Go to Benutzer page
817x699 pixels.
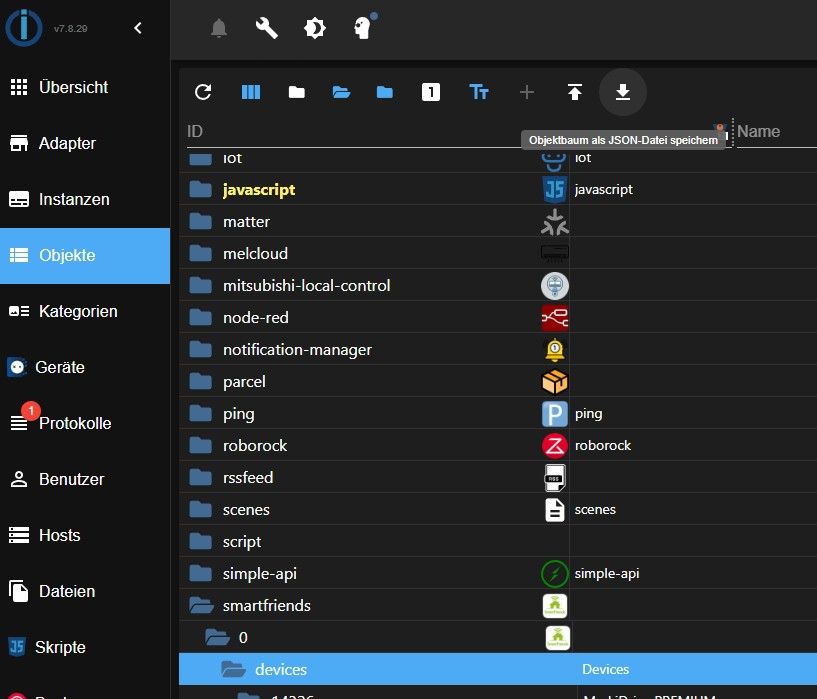(85, 479)
